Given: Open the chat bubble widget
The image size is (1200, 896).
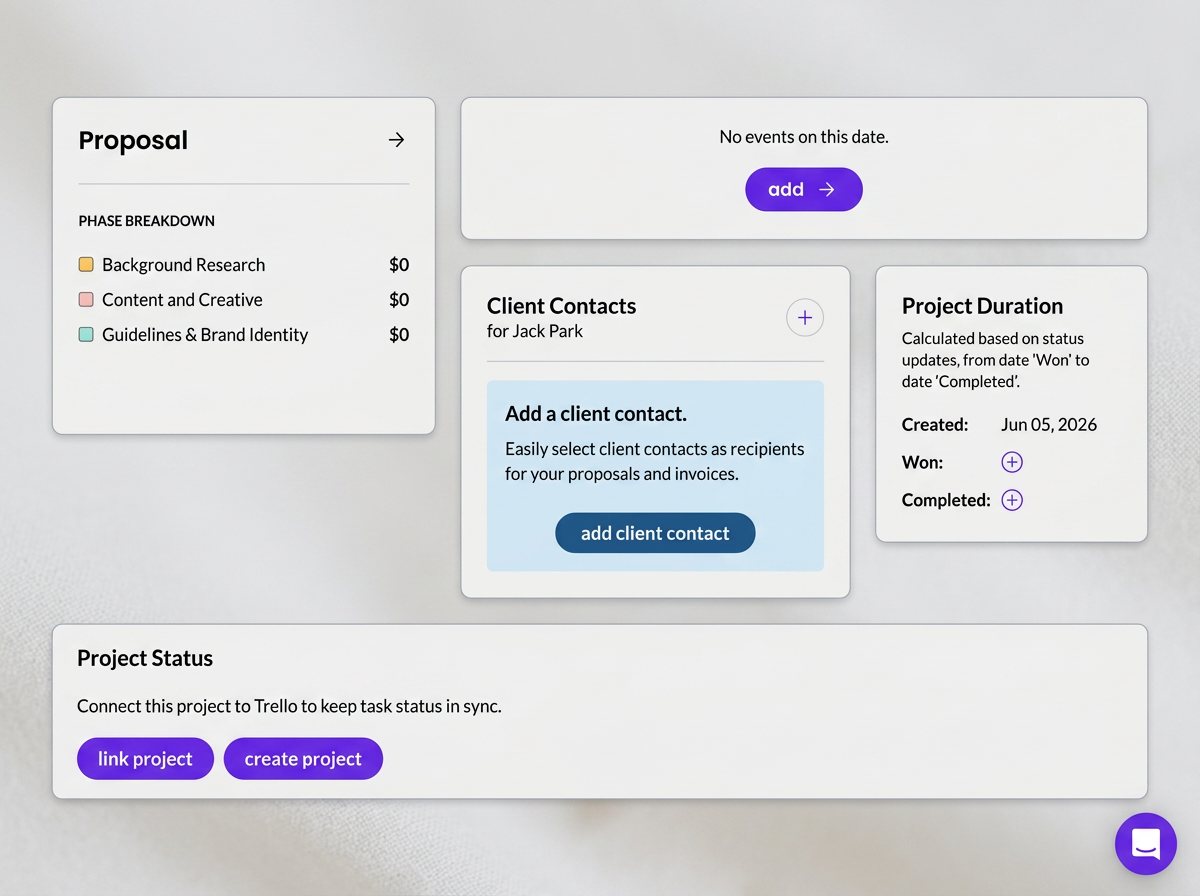Looking at the screenshot, I should [1146, 844].
